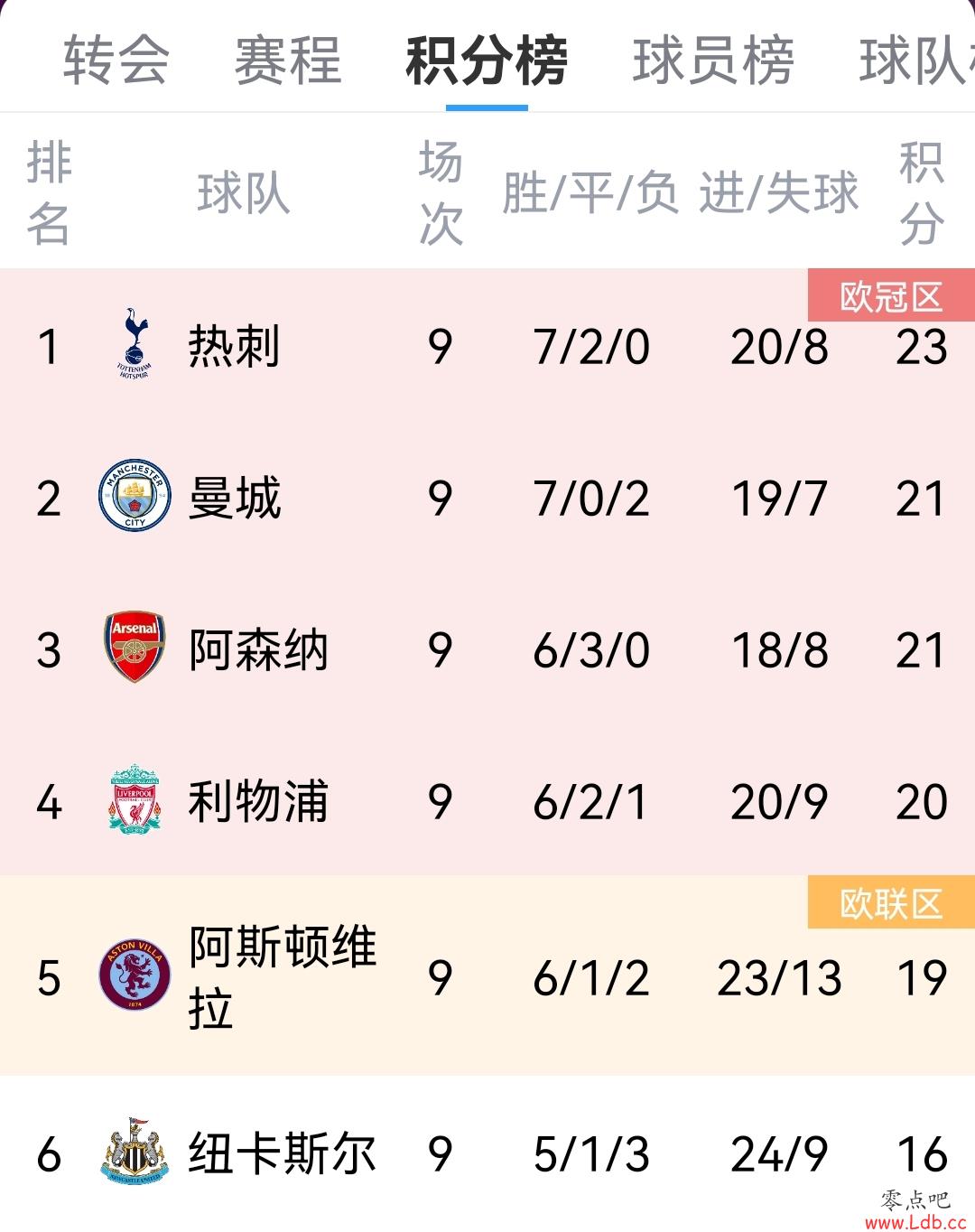Image resolution: width=975 pixels, height=1232 pixels.
Task: Tap the 积分 column header
Action: click(922, 192)
